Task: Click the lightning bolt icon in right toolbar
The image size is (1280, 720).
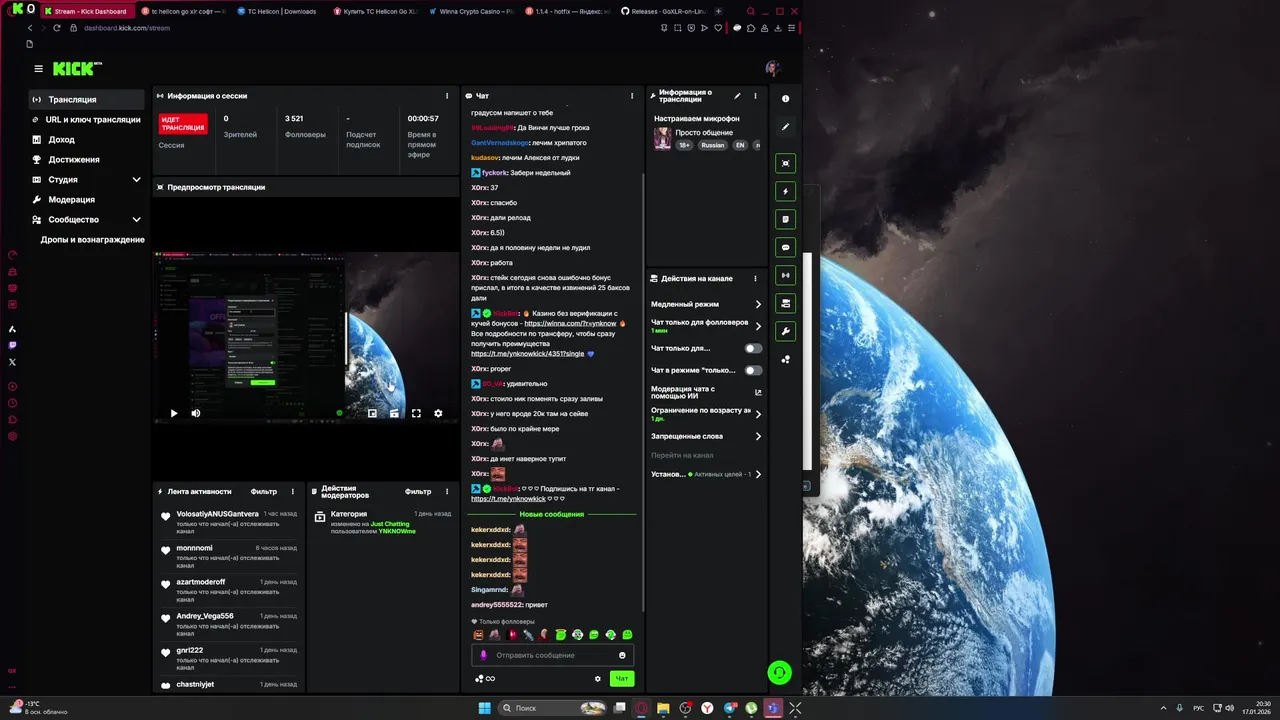Action: 785,191
